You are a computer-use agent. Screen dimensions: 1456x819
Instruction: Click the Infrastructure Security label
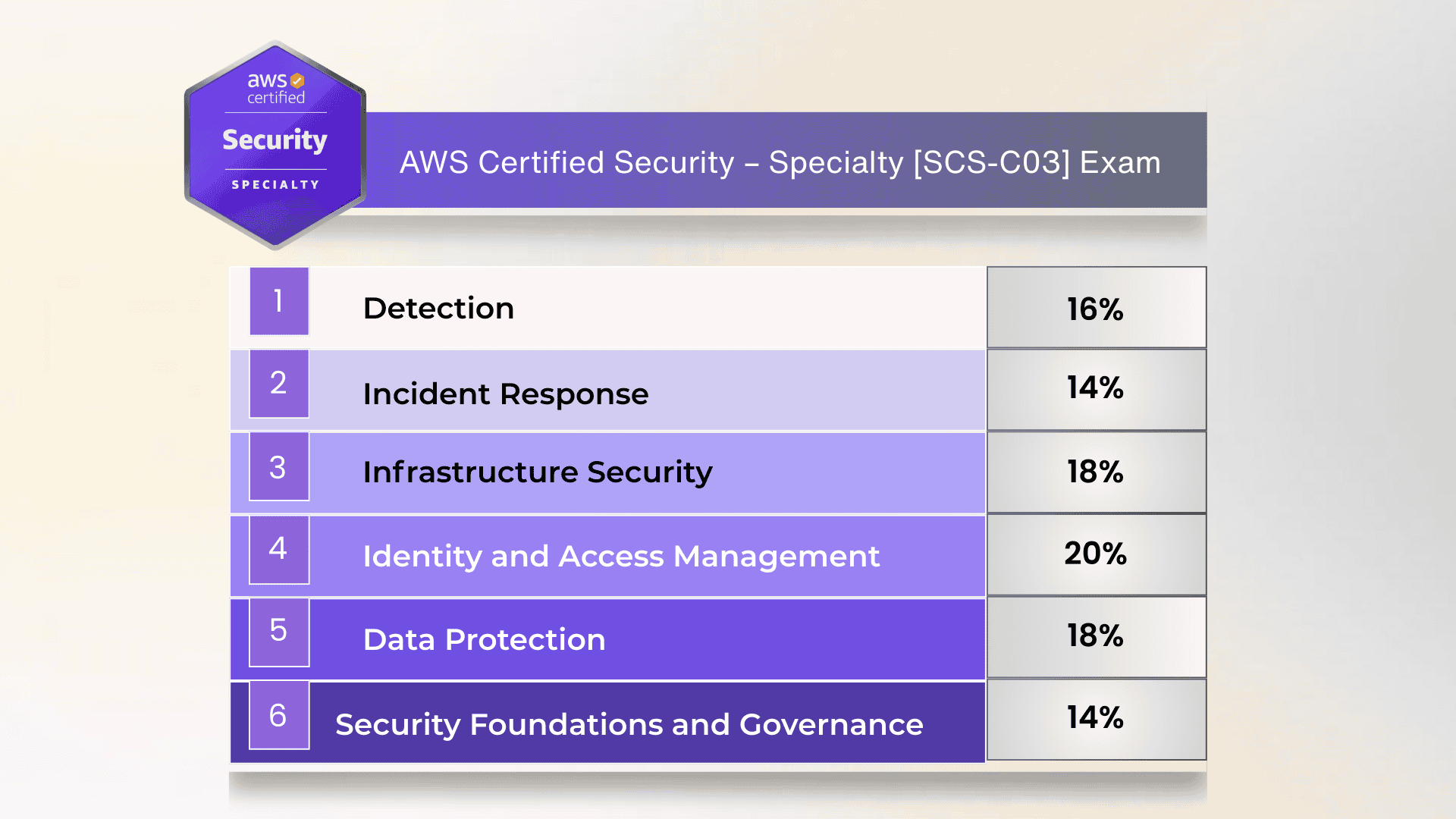tap(538, 472)
